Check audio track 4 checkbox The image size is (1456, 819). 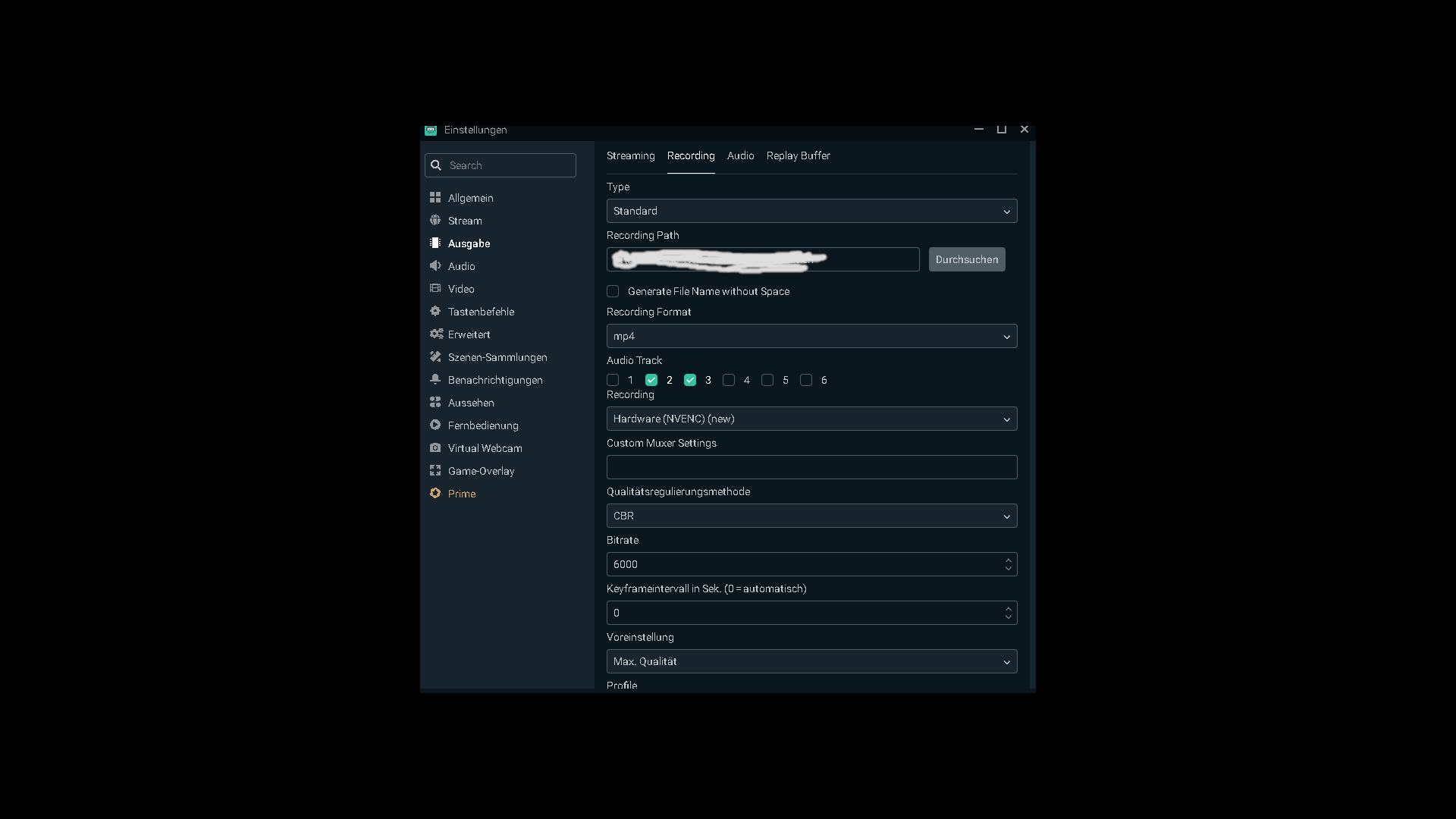click(x=729, y=380)
